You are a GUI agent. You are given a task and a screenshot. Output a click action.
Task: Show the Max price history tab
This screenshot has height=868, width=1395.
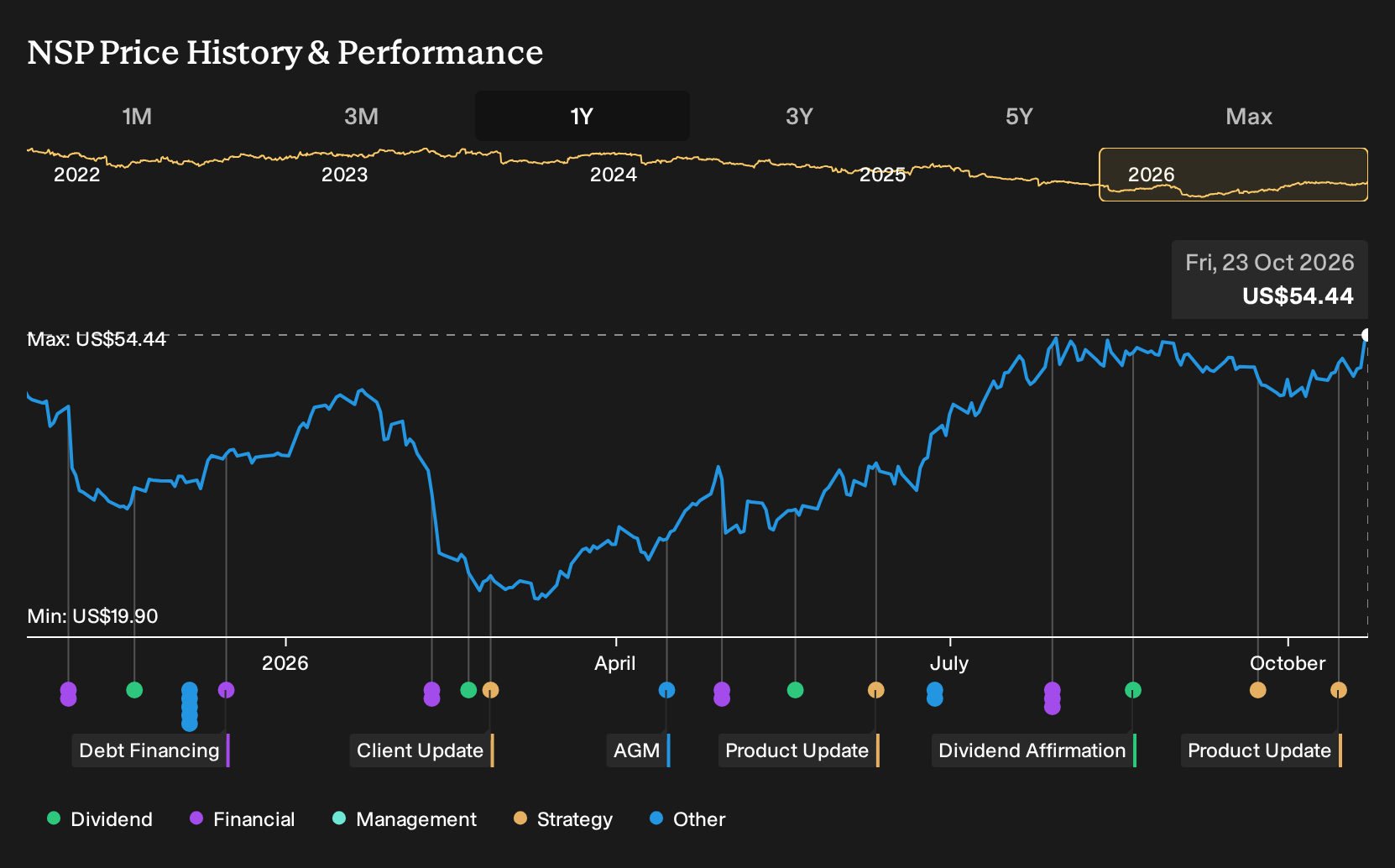[1249, 116]
